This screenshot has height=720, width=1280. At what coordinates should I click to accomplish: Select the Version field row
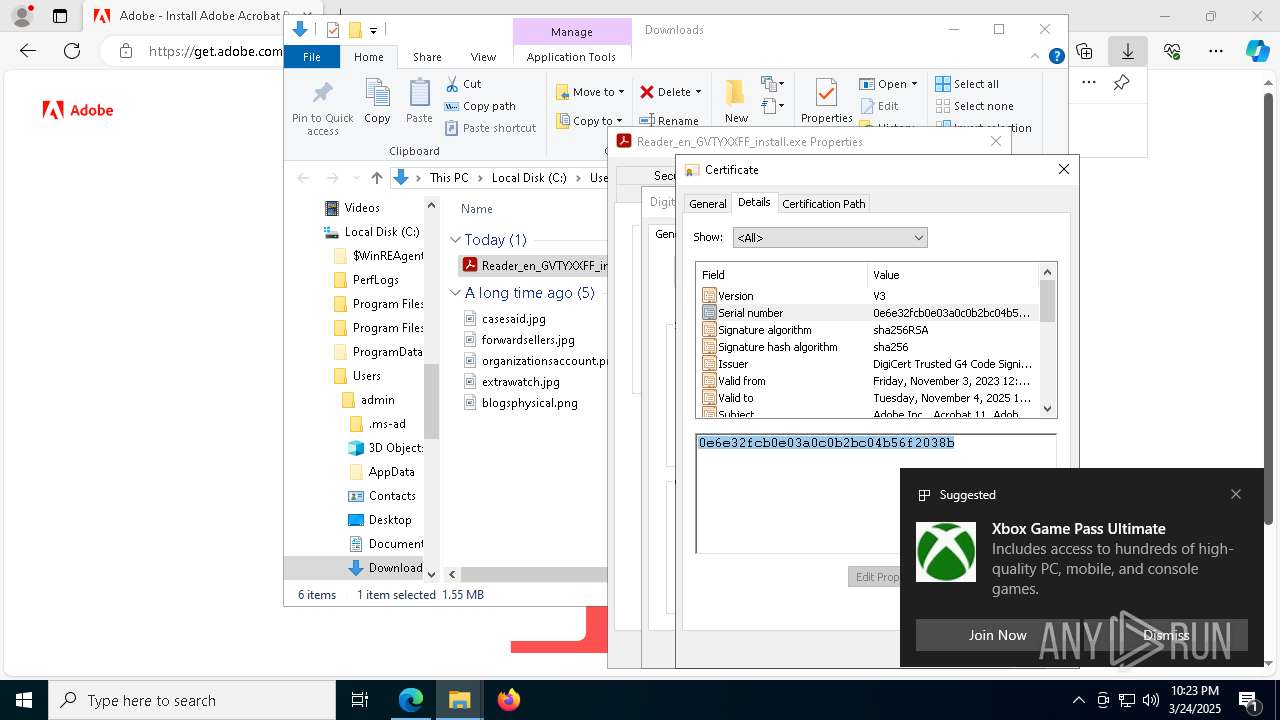[x=868, y=296]
